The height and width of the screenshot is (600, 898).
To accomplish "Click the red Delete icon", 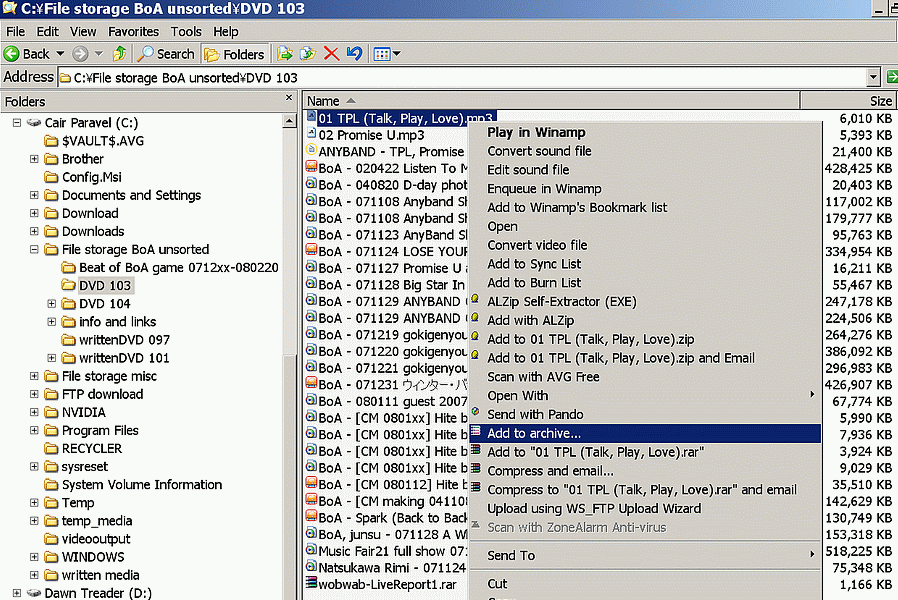I will point(331,54).
